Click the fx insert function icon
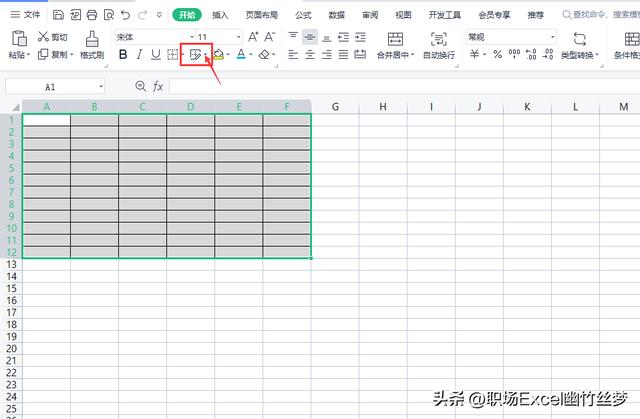640x419 pixels. pyautogui.click(x=158, y=86)
